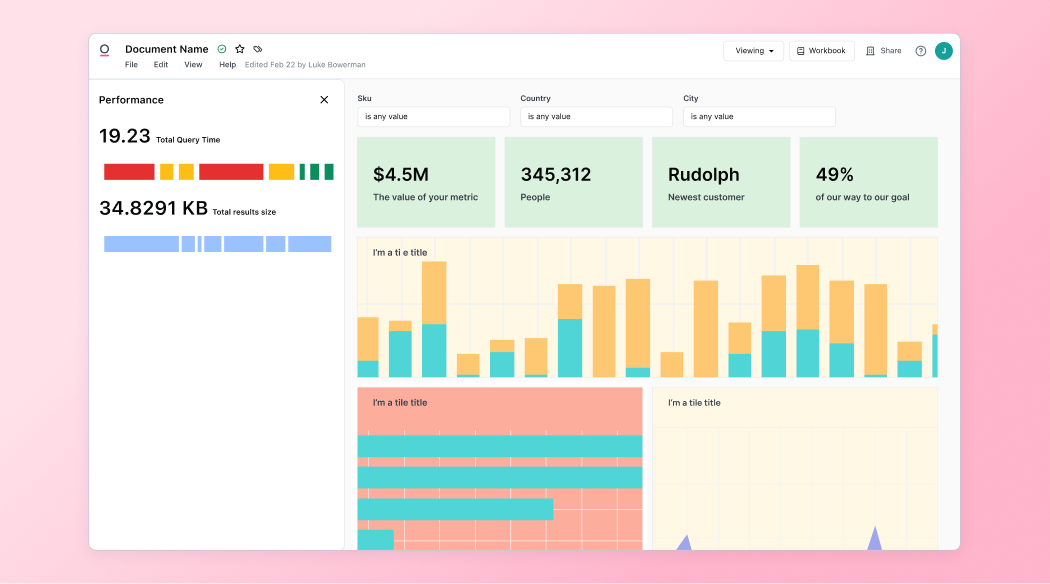Open the help question mark icon
This screenshot has width=1050, height=584.
pos(920,51)
